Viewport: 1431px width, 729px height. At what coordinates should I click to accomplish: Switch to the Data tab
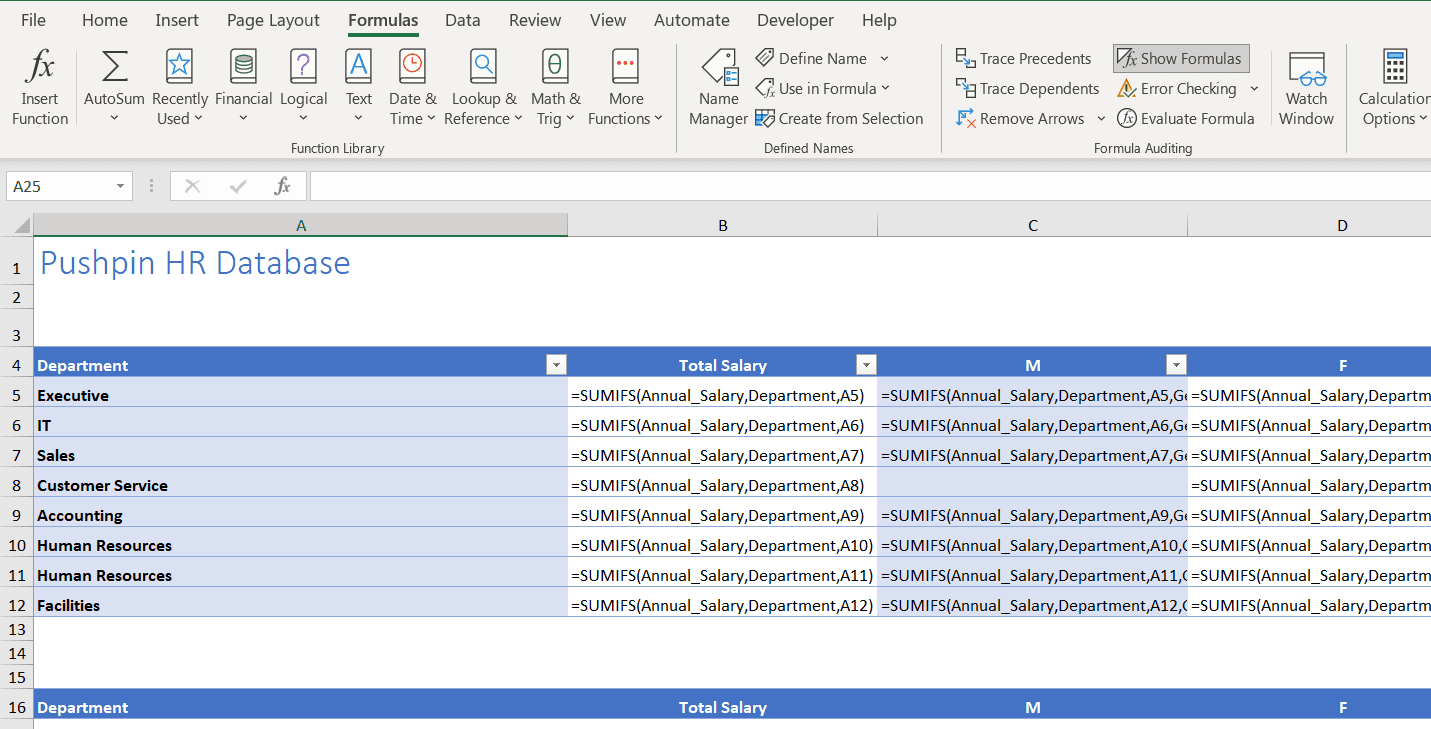pyautogui.click(x=462, y=20)
